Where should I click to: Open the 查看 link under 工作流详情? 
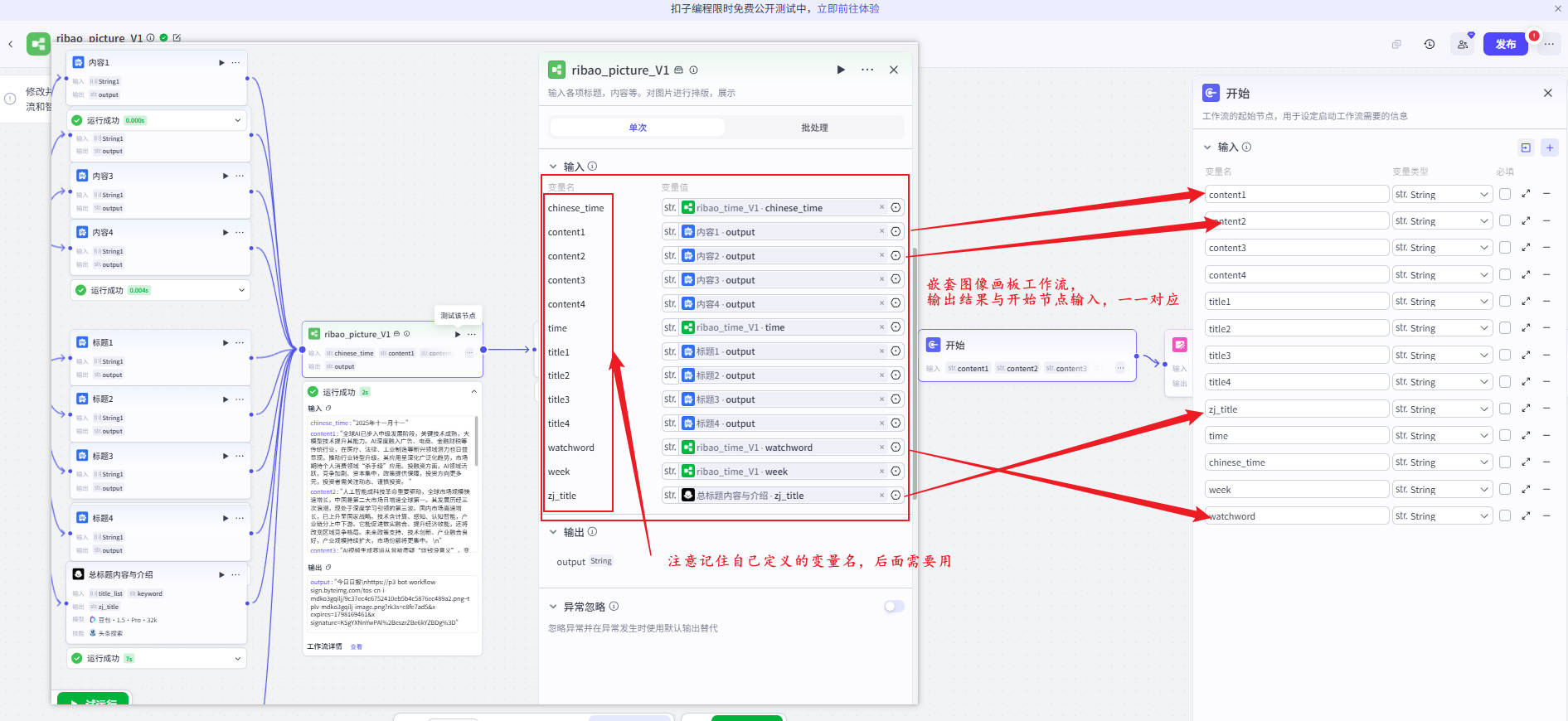[x=356, y=646]
